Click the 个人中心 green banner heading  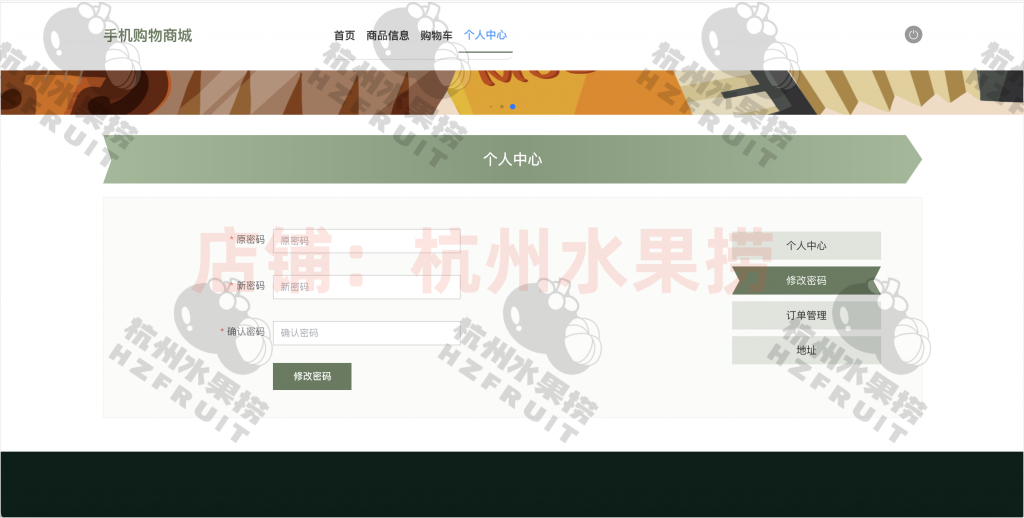pos(512,159)
